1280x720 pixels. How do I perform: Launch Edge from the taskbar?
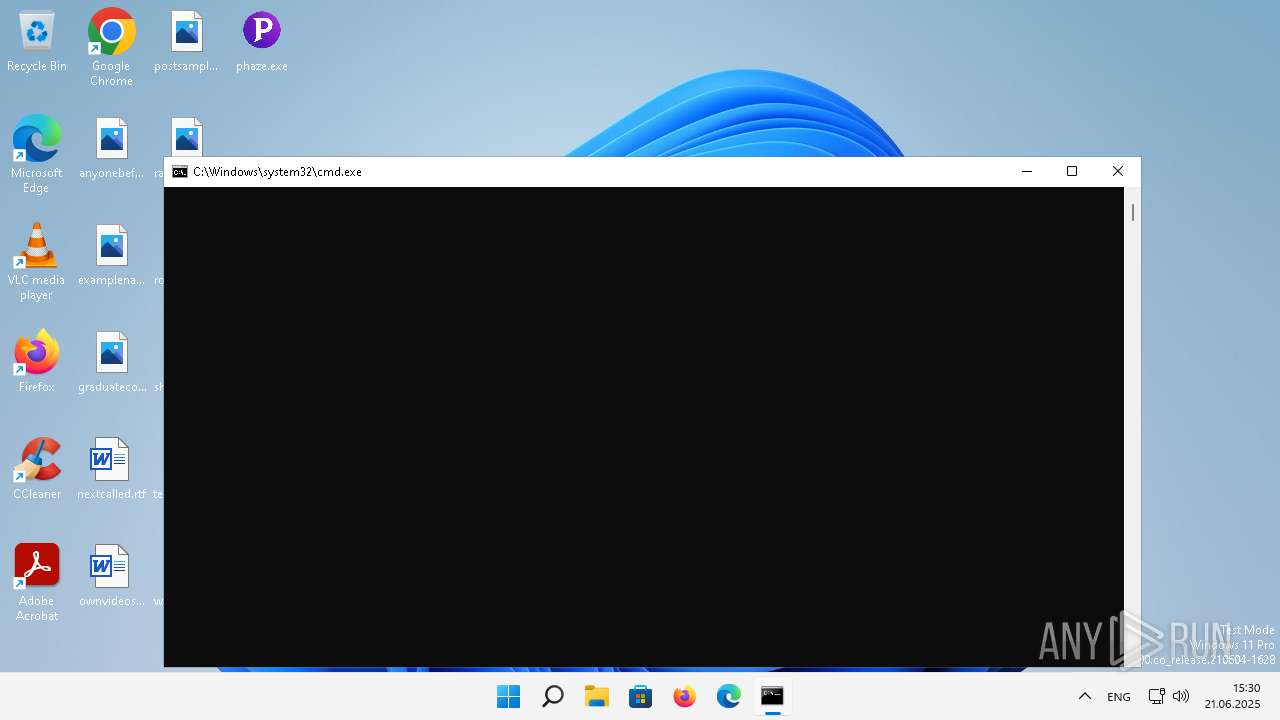point(728,696)
